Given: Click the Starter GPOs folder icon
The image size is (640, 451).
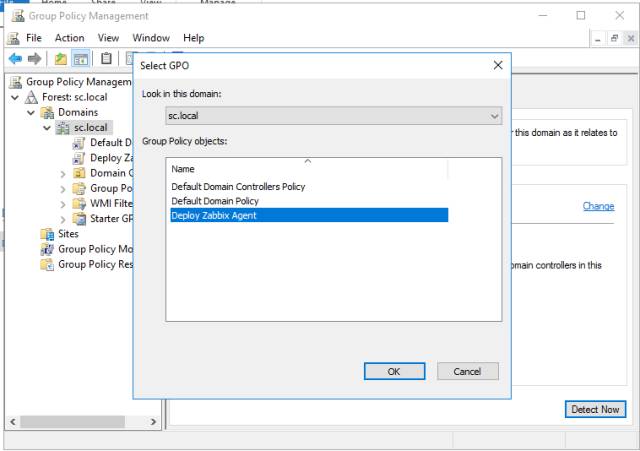Looking at the screenshot, I should [x=79, y=219].
